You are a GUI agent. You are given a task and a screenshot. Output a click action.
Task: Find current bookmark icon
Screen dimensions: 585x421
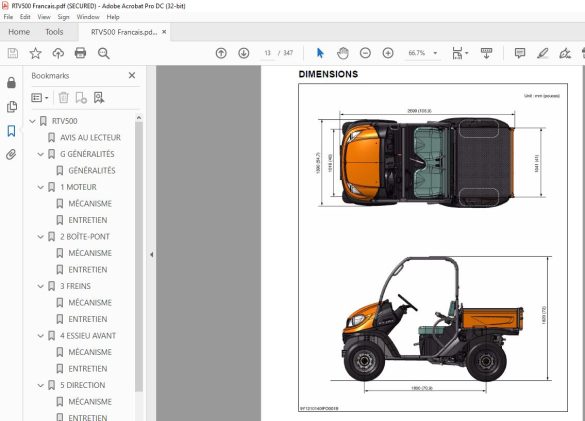coord(99,98)
